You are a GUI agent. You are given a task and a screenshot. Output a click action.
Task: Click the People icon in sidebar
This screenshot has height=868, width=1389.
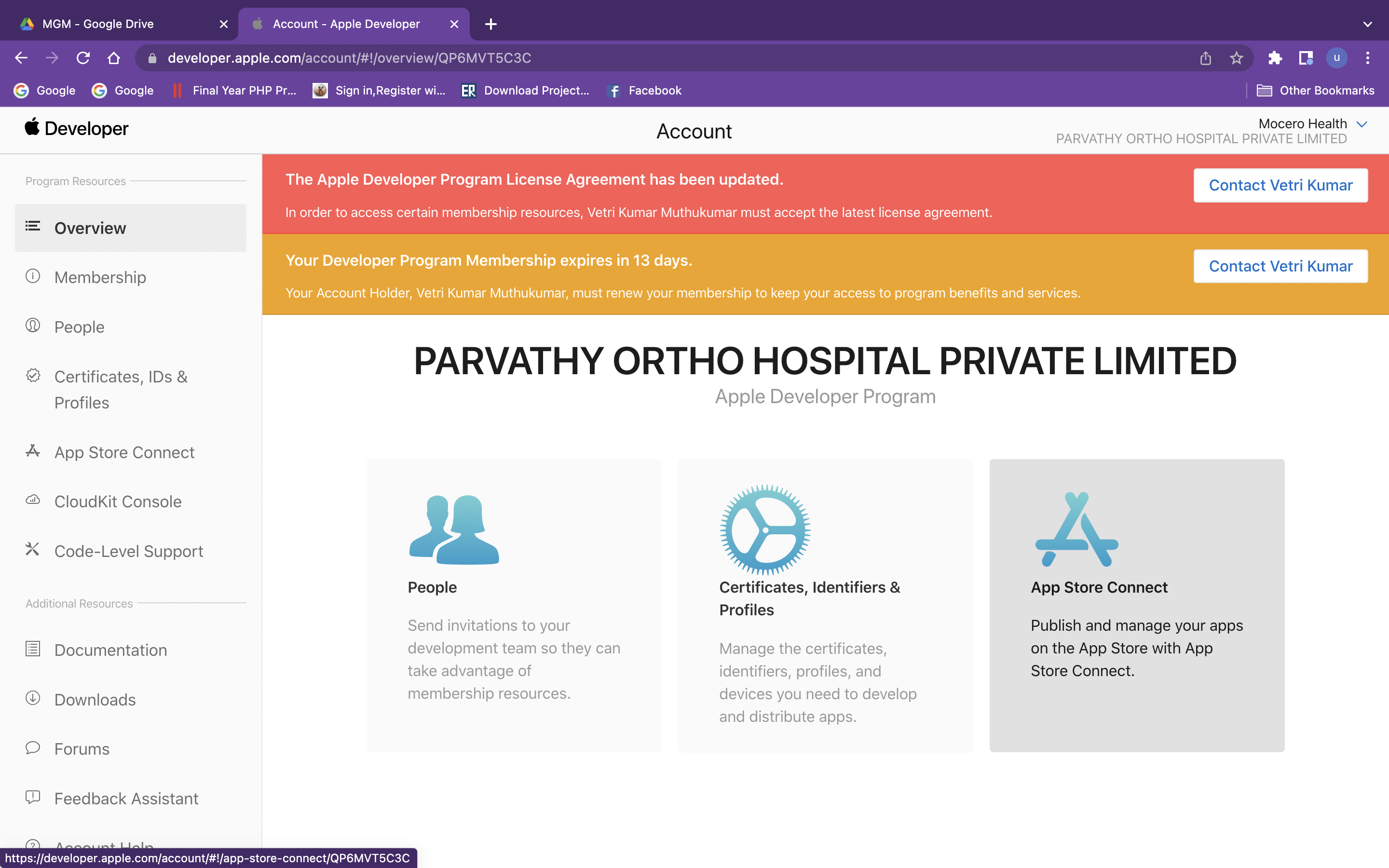(x=33, y=325)
